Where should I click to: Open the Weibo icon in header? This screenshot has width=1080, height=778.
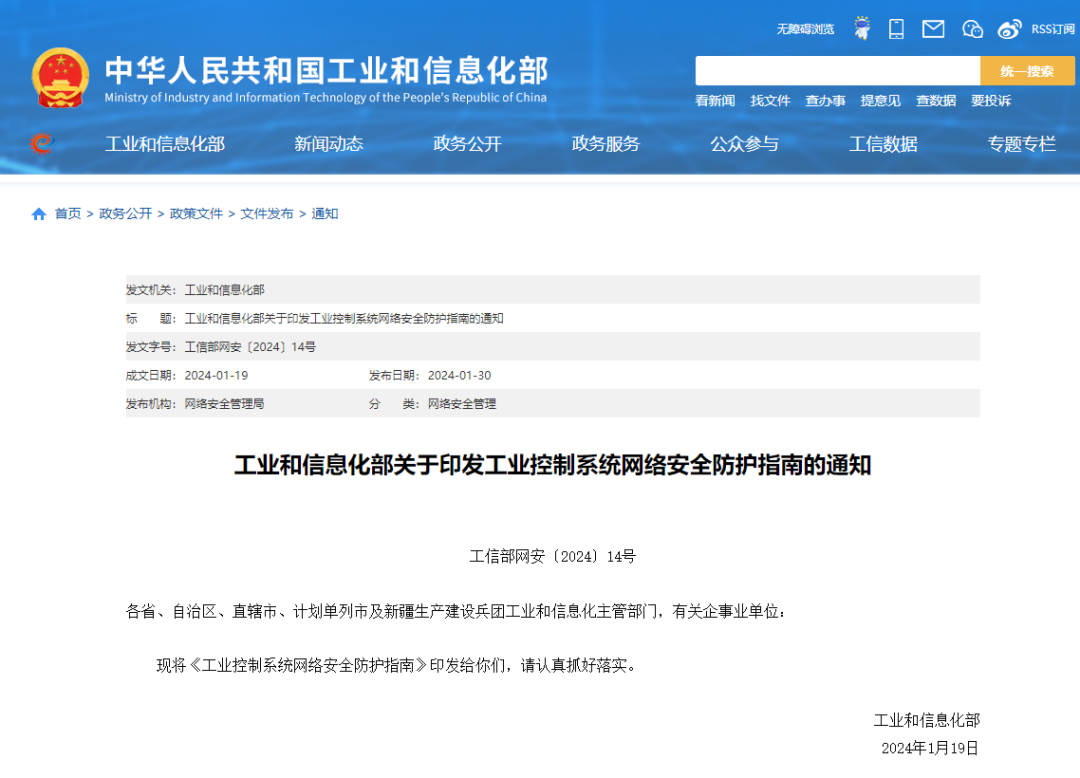tap(1009, 29)
